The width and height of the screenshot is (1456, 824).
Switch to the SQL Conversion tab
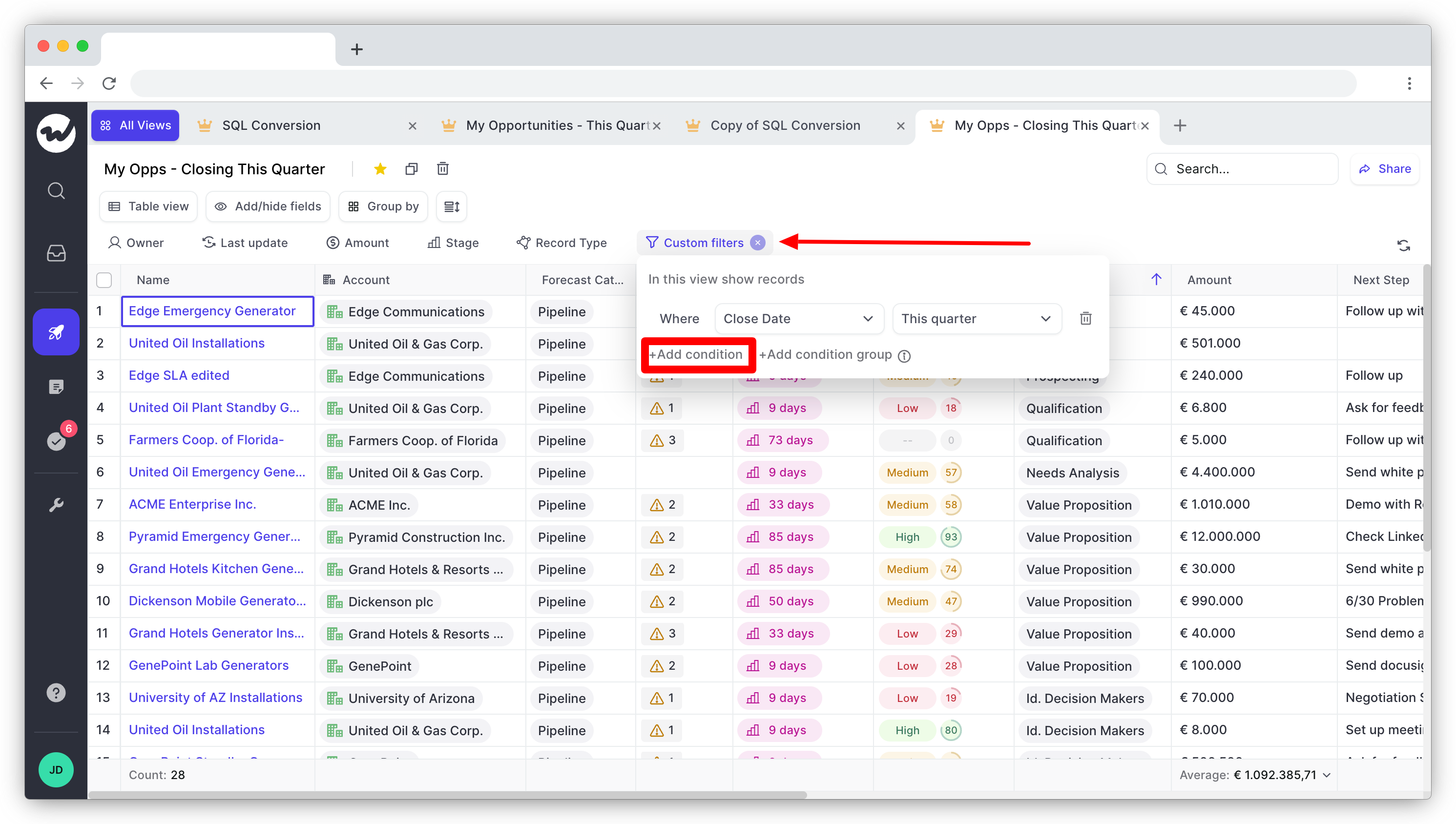click(x=269, y=125)
